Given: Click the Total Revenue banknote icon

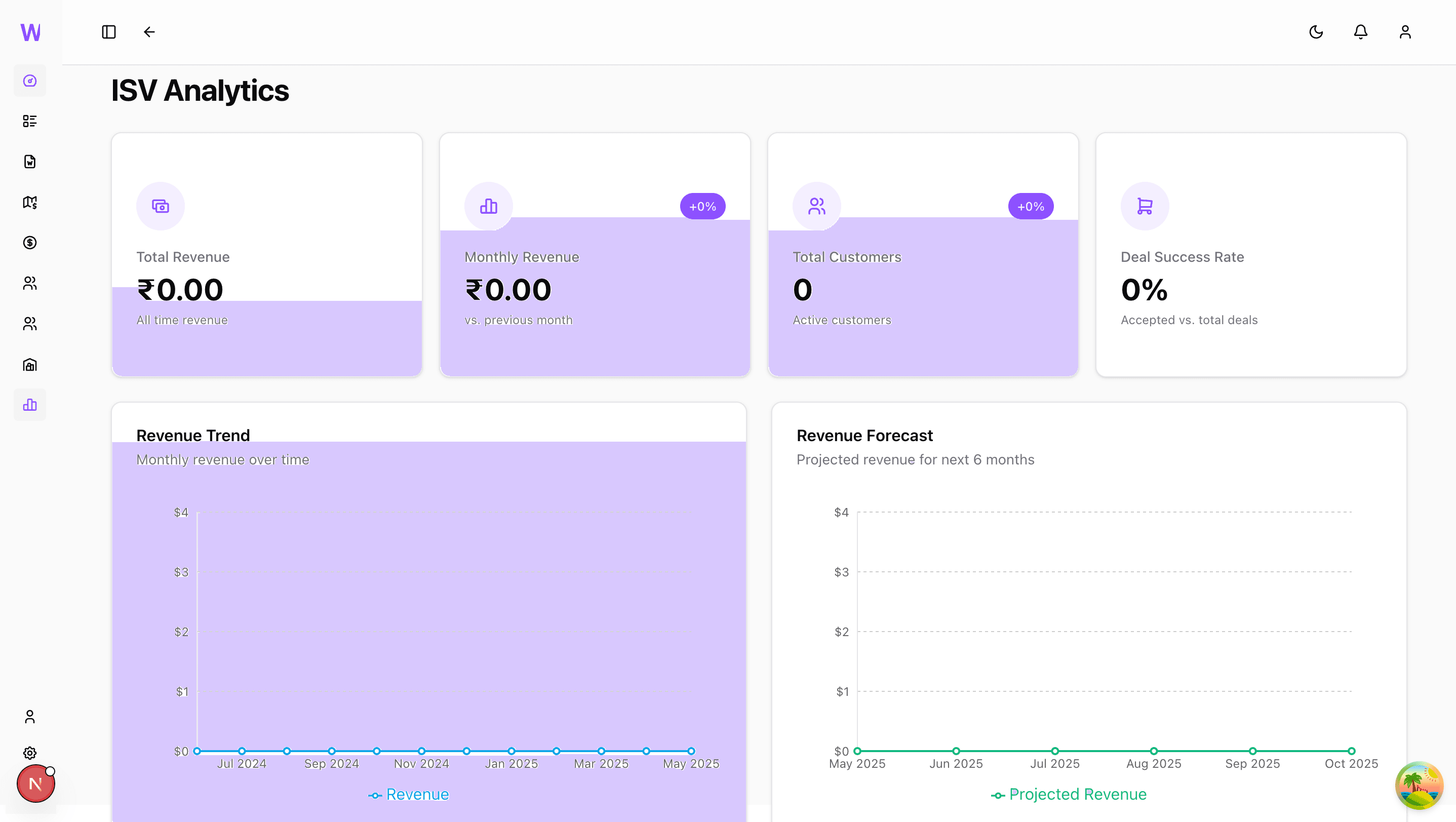Looking at the screenshot, I should (161, 206).
